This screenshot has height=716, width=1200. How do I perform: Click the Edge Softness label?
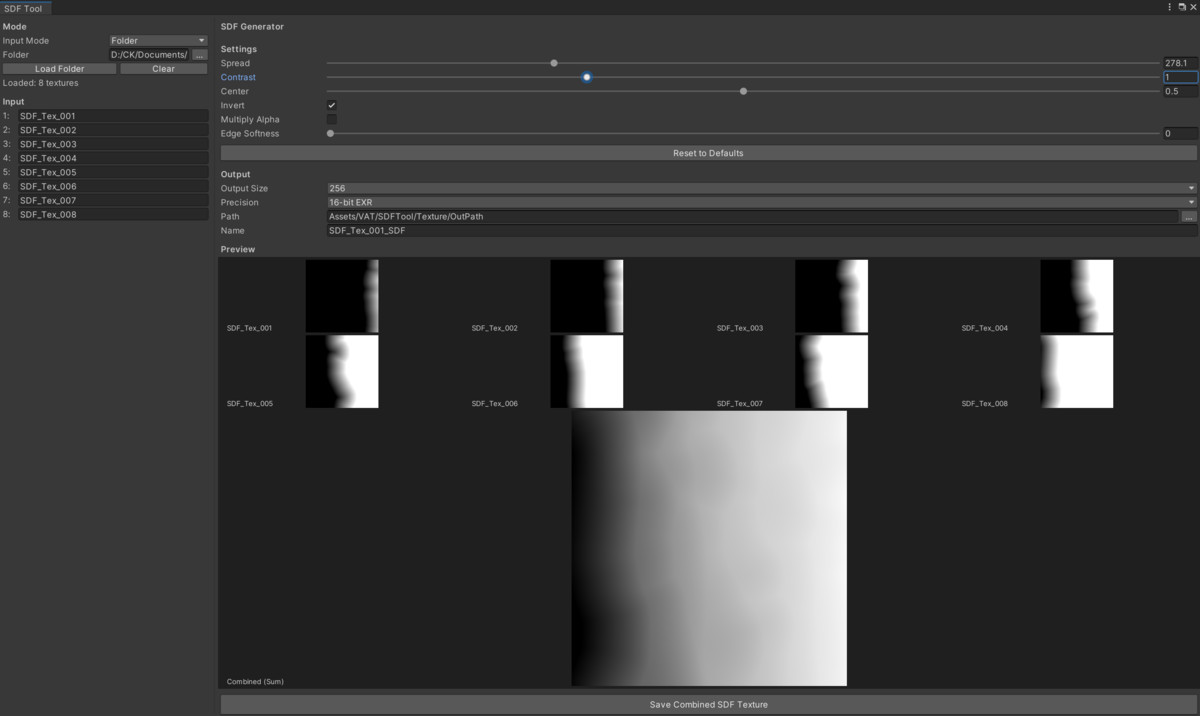tap(250, 133)
